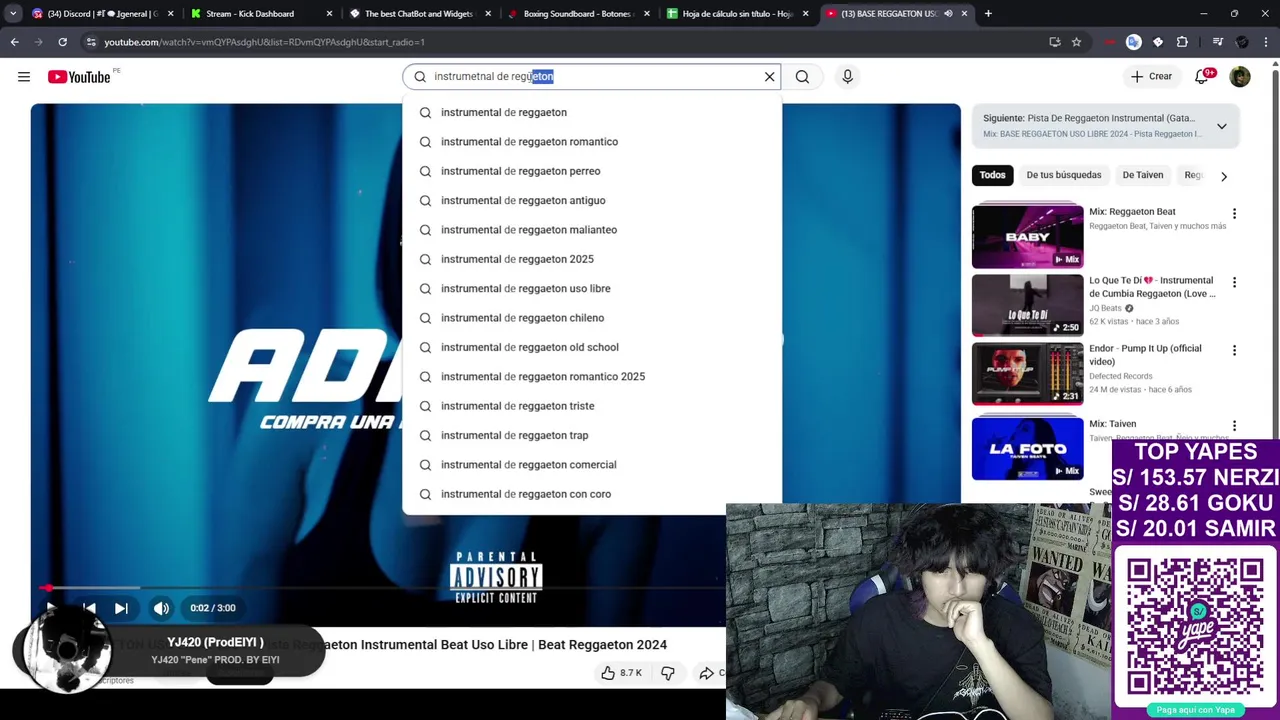Open Mix: Reggaeton Beat thumbnail
This screenshot has height=720, width=1280.
[x=1027, y=237]
